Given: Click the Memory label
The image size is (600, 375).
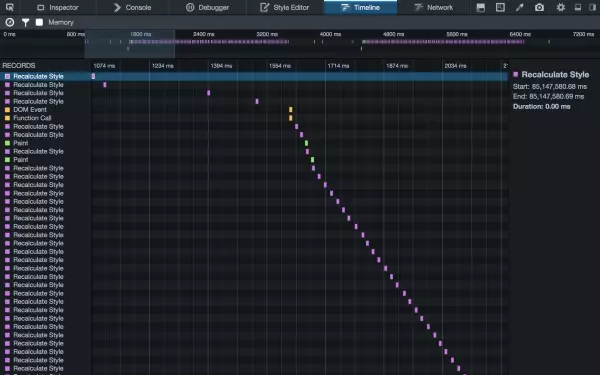Looking at the screenshot, I should point(60,22).
